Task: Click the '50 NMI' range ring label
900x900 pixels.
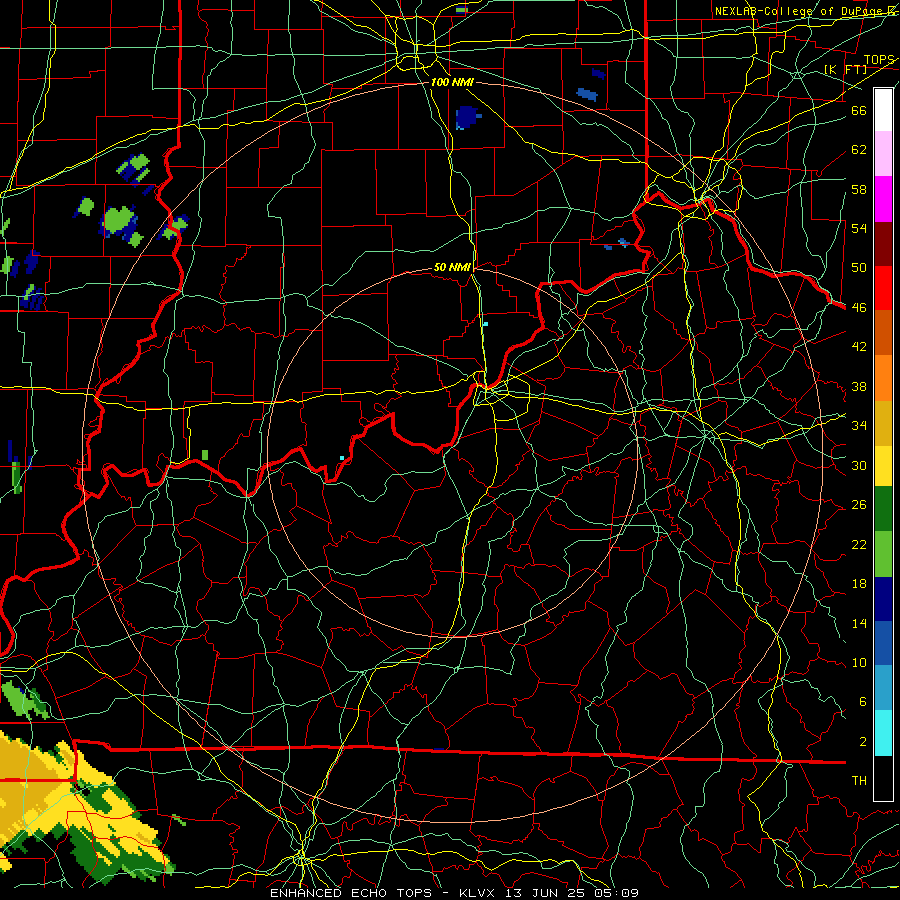Action: coord(452,267)
